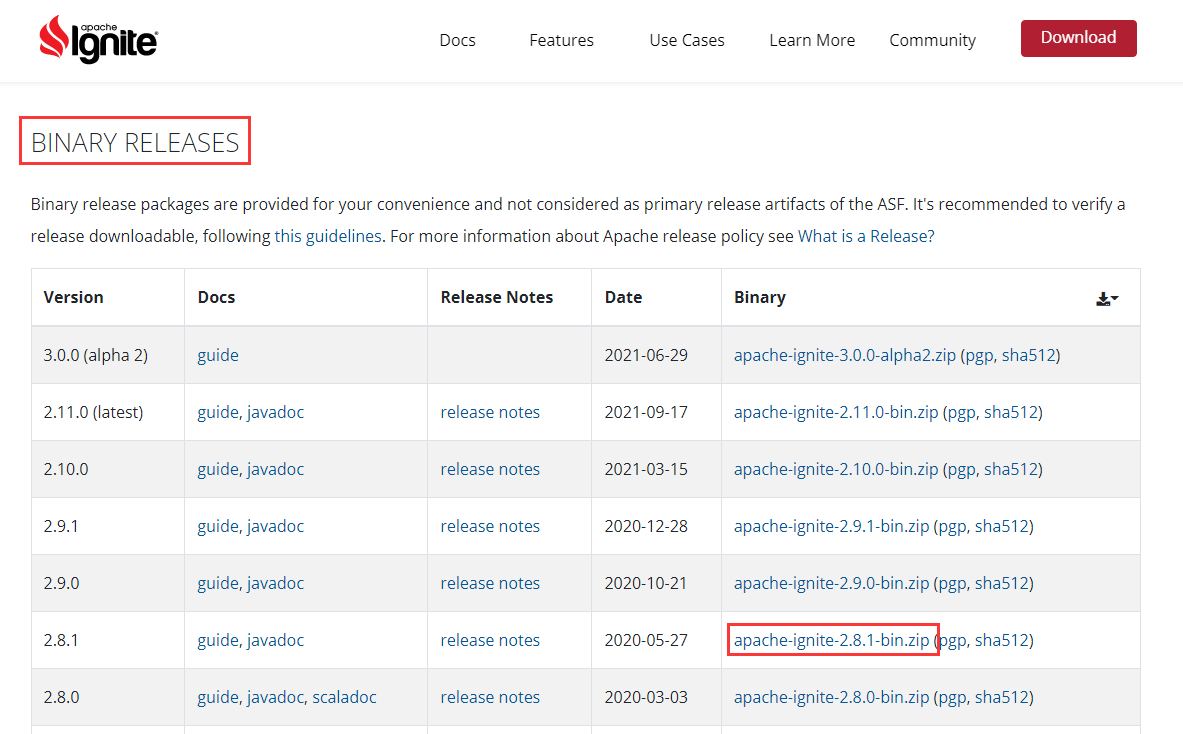Screen dimensions: 1183x734
Task: Open the Features menu
Action: click(561, 40)
